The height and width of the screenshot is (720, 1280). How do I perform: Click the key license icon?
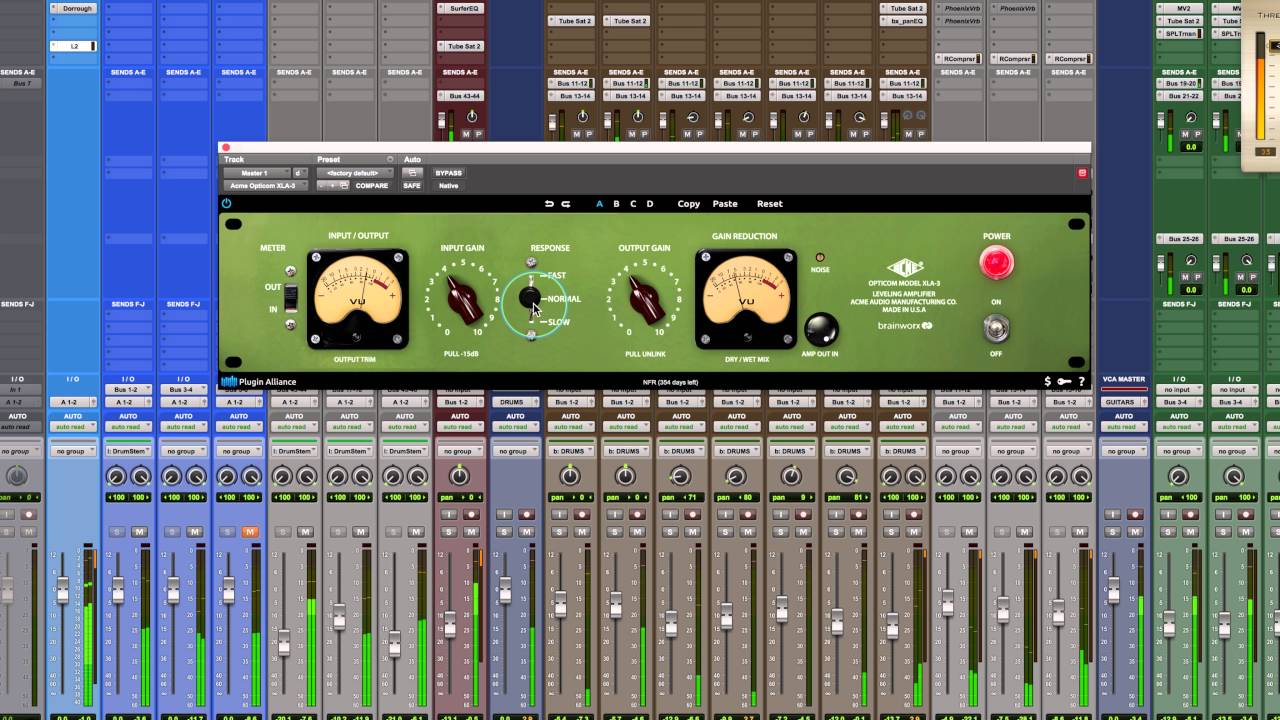1064,382
